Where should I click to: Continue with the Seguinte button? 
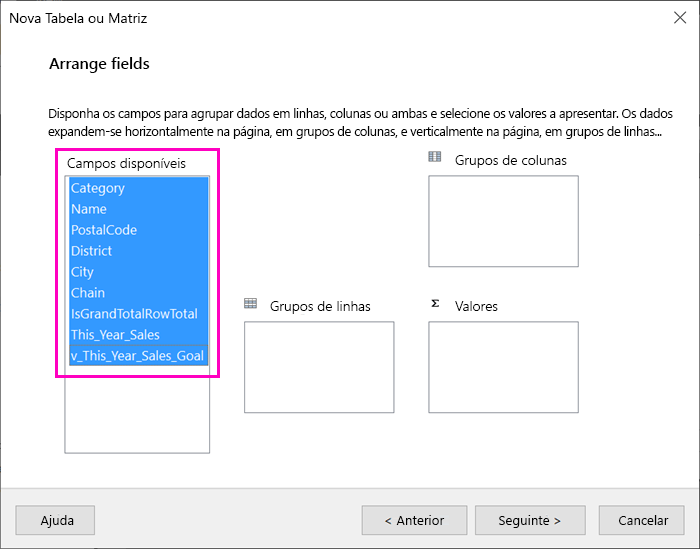pos(530,520)
